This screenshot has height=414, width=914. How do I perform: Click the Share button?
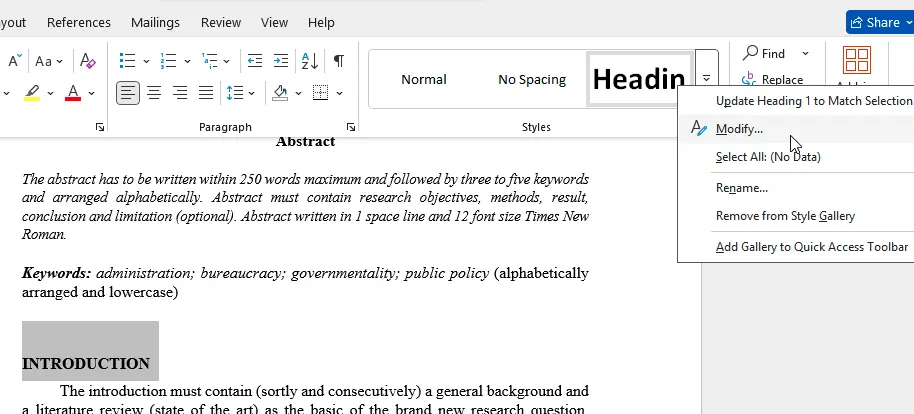pyautogui.click(x=875, y=22)
